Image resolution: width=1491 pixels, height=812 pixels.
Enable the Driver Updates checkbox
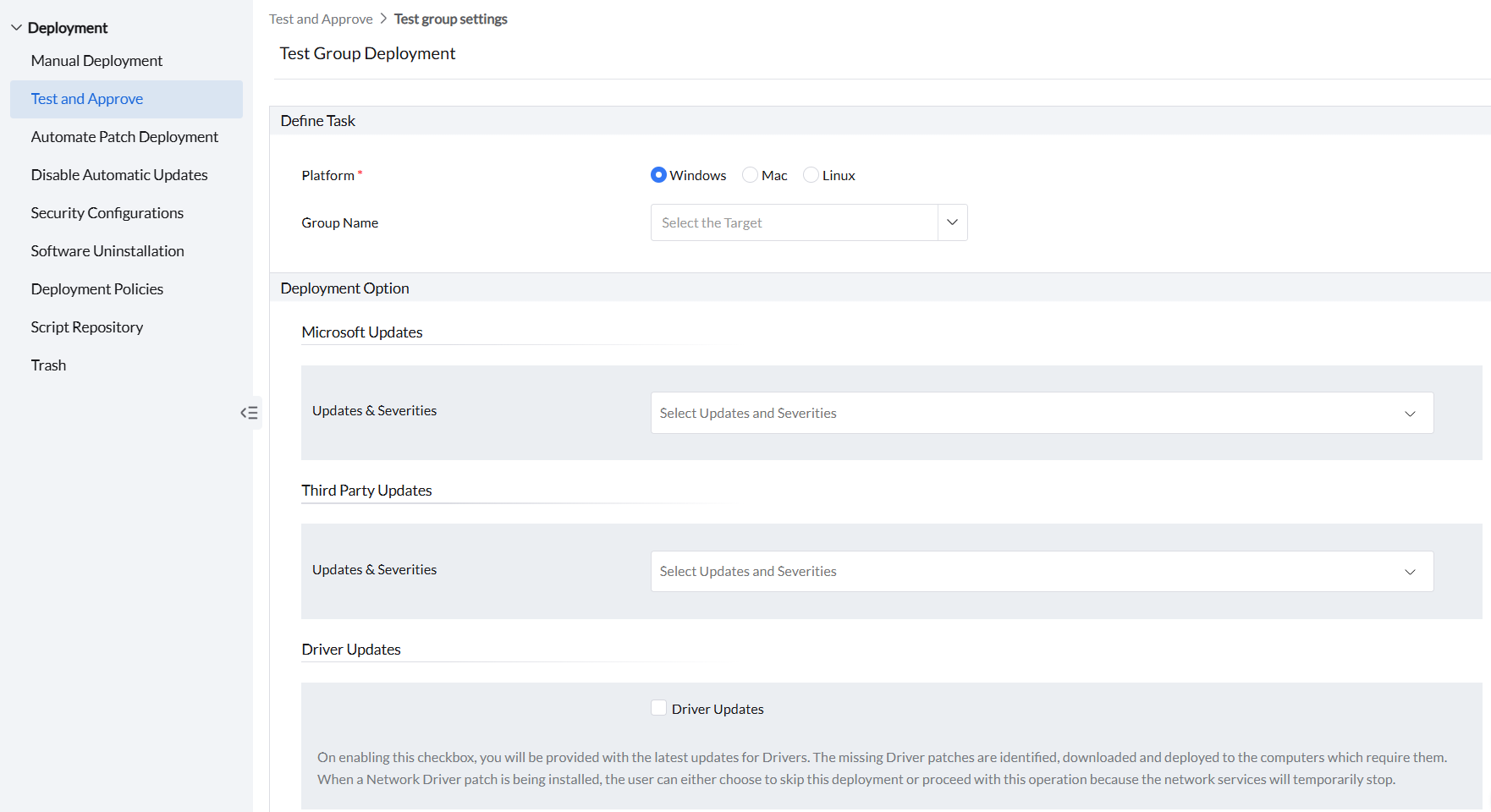[x=658, y=707]
